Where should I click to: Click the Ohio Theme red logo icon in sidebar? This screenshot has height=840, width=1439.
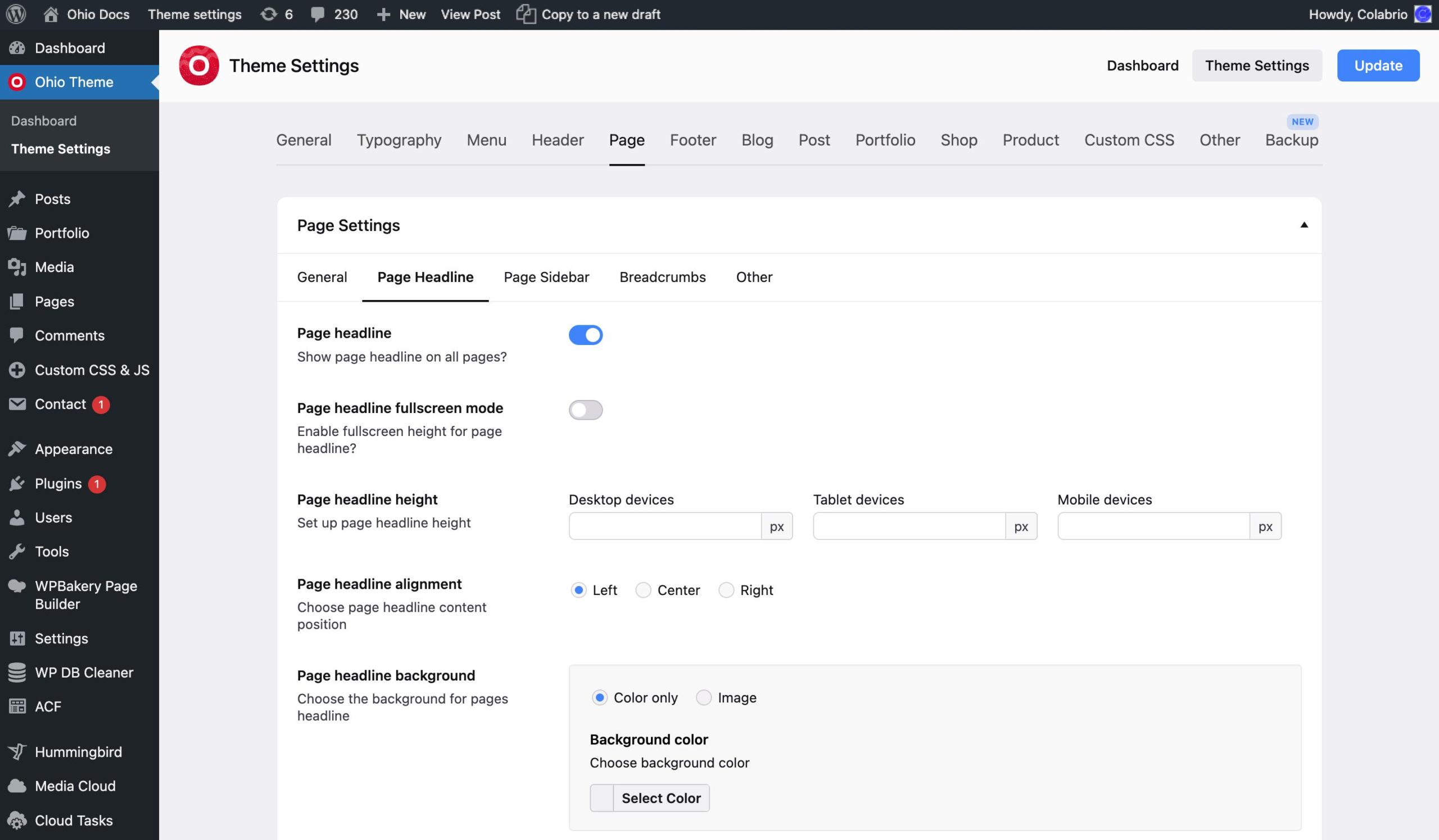[17, 82]
